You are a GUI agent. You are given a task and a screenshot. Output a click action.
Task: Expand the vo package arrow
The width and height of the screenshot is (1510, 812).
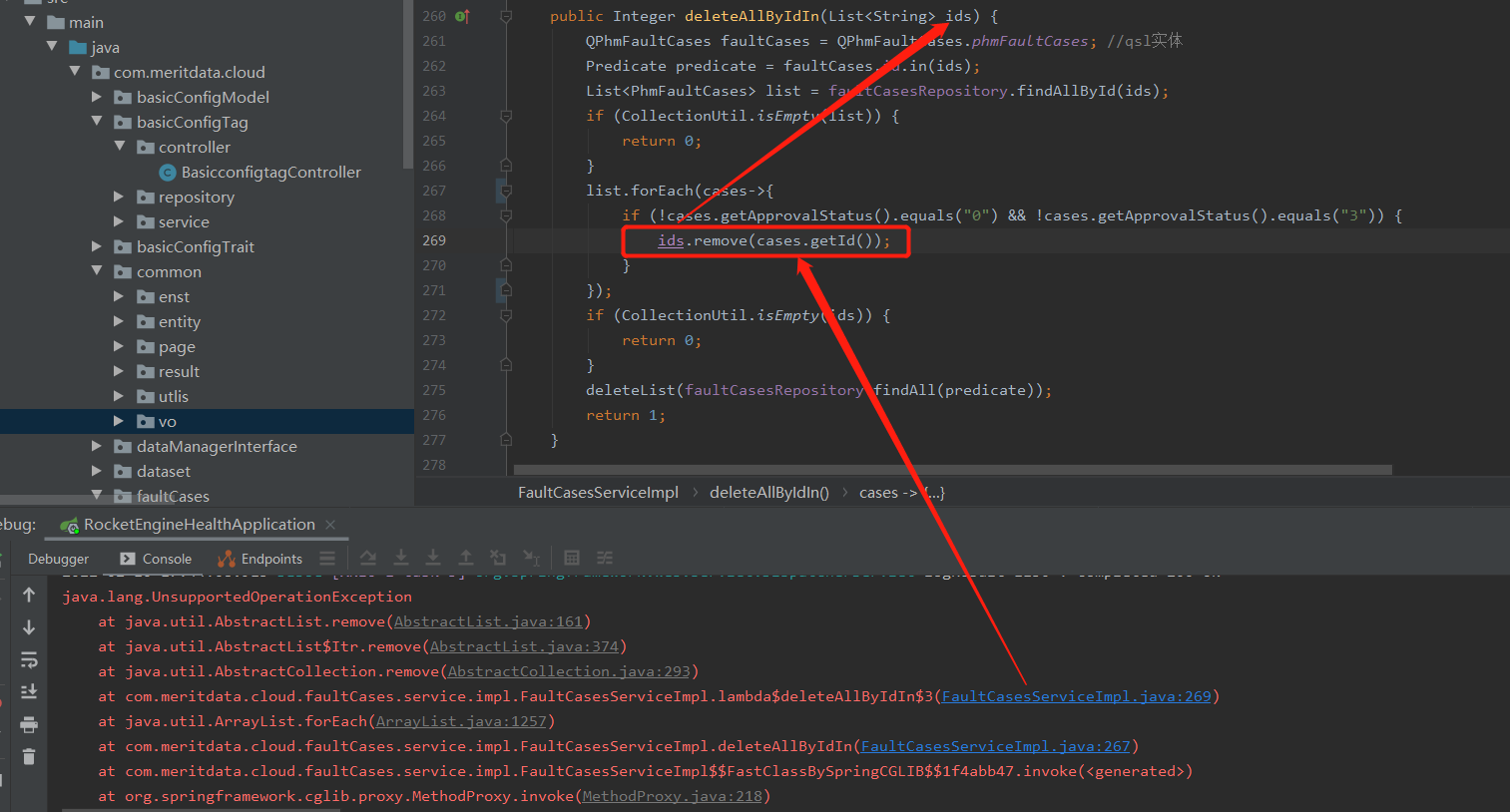[120, 421]
